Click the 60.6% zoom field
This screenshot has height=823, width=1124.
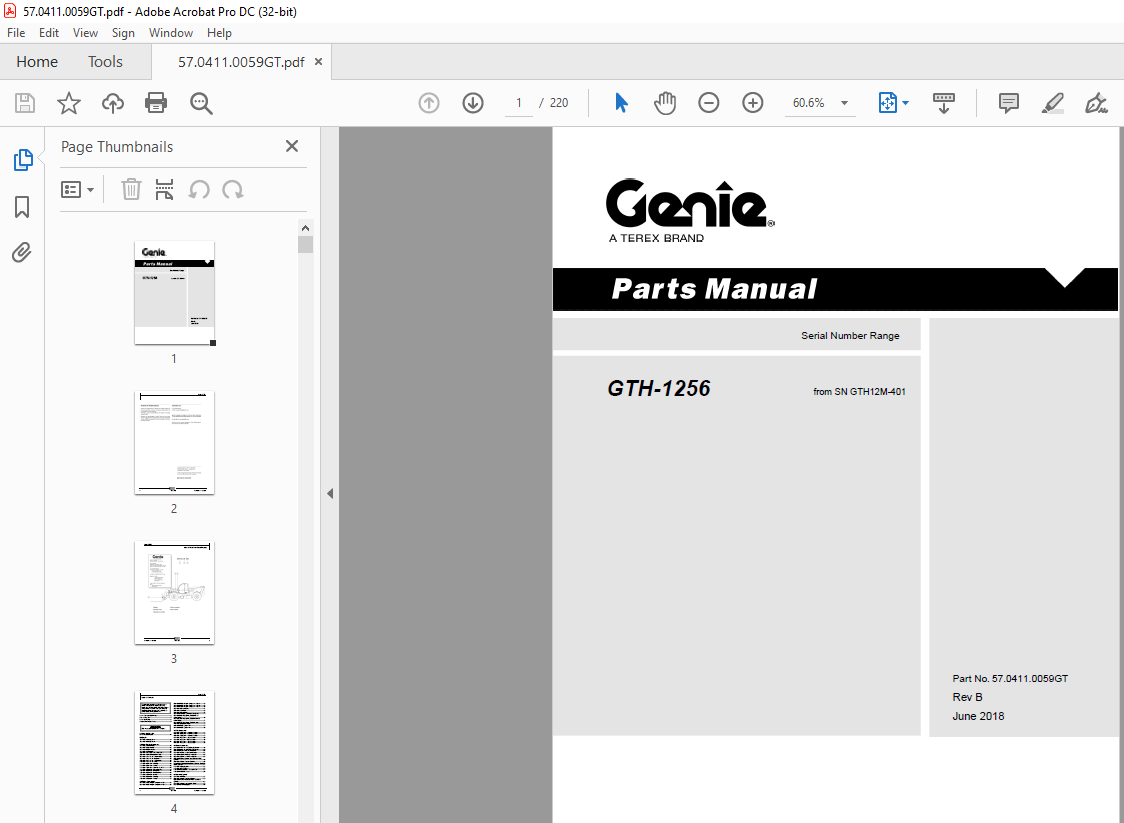809,103
